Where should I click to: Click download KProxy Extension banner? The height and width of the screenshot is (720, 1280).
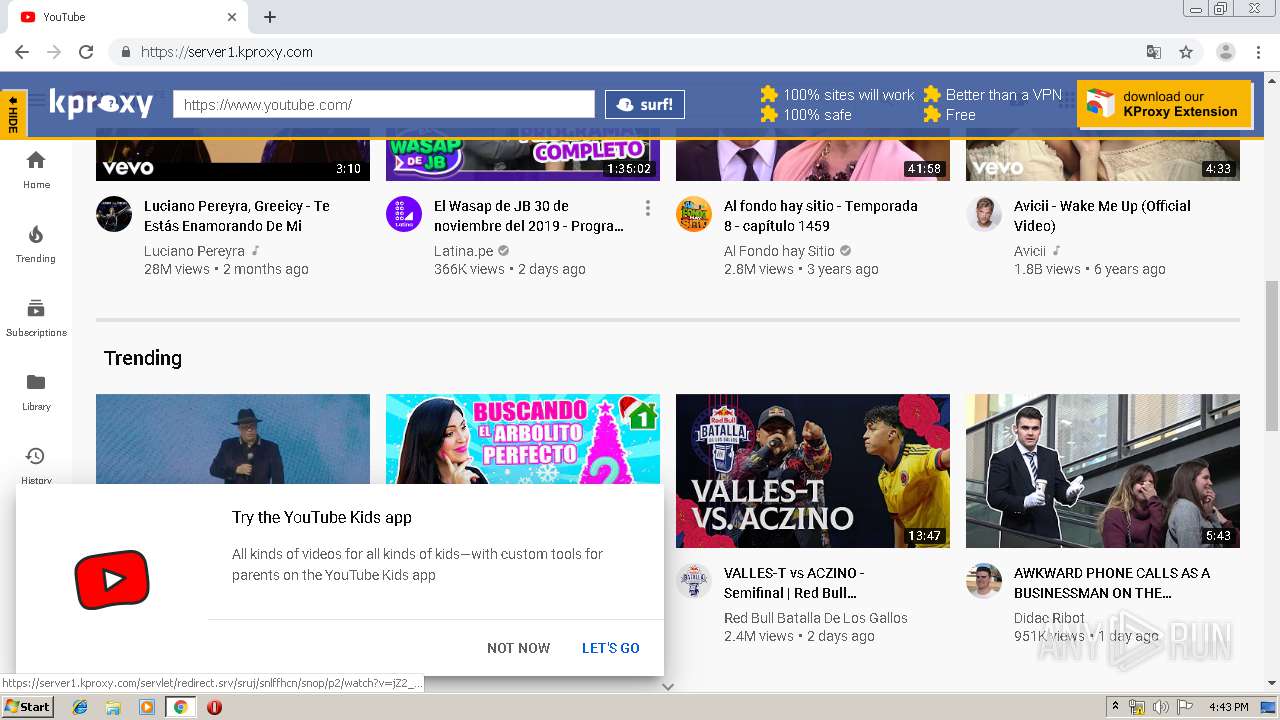click(1164, 104)
